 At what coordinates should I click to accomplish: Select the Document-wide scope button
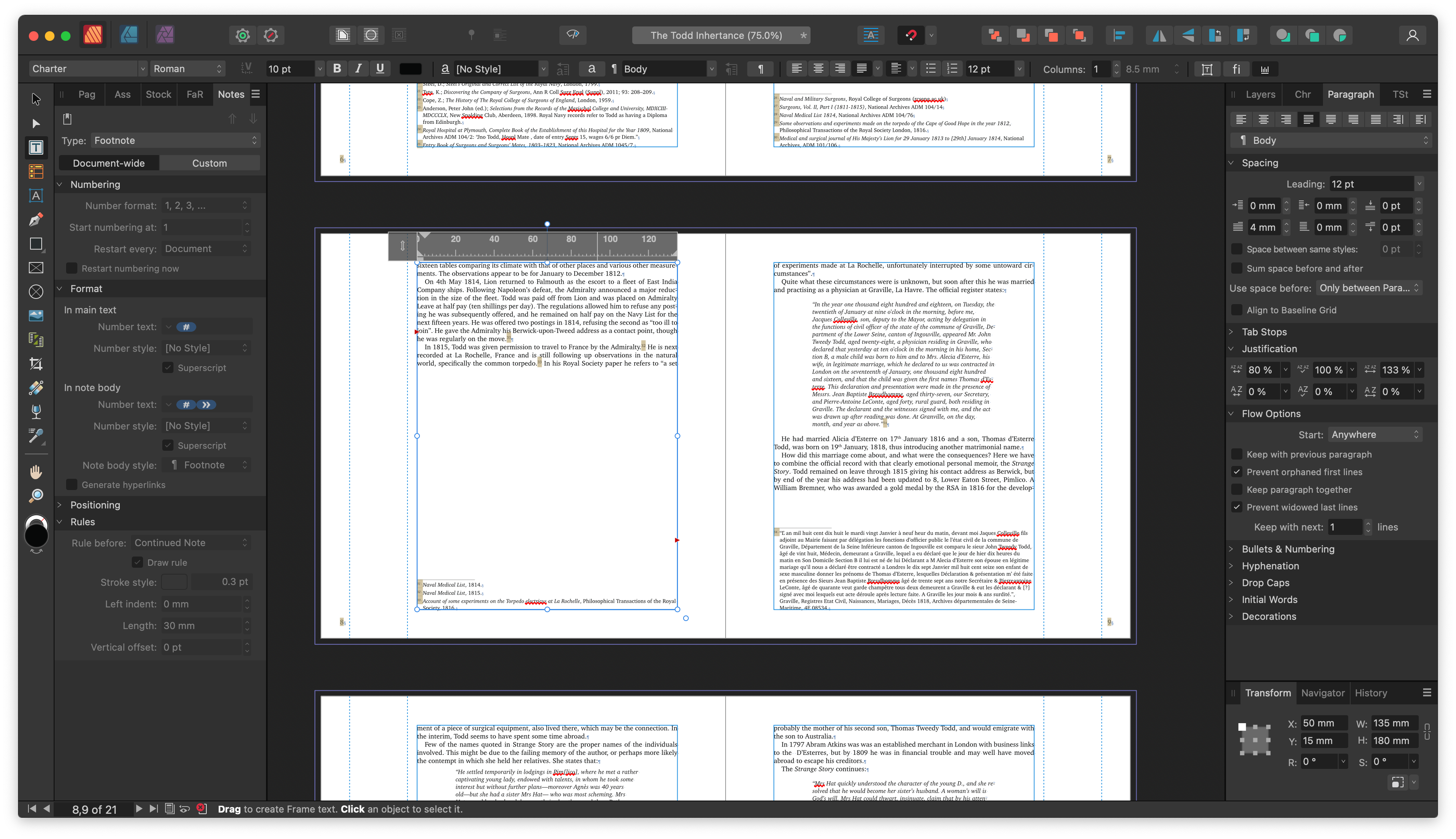click(109, 163)
